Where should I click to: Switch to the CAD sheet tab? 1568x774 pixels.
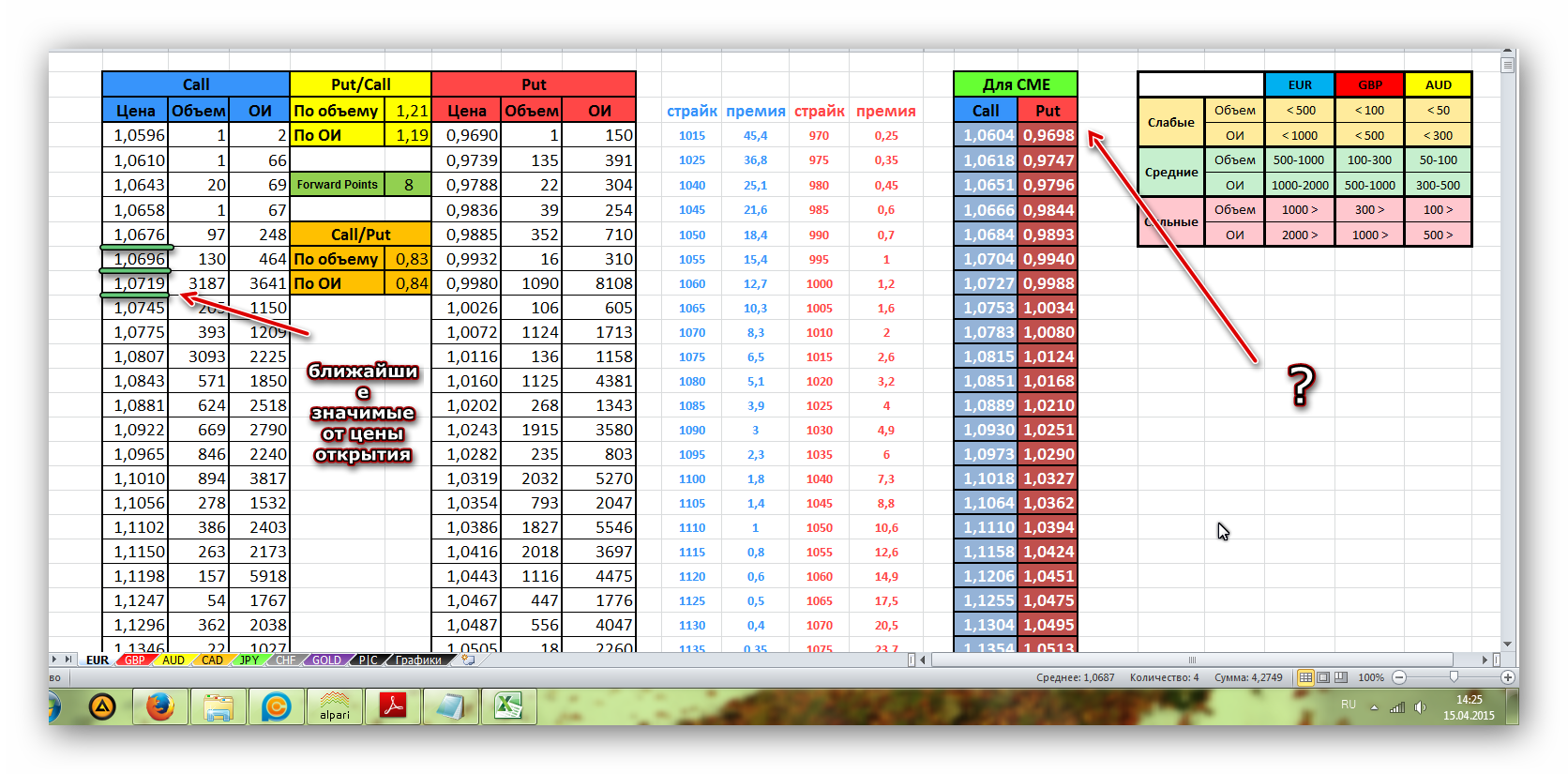(x=212, y=660)
